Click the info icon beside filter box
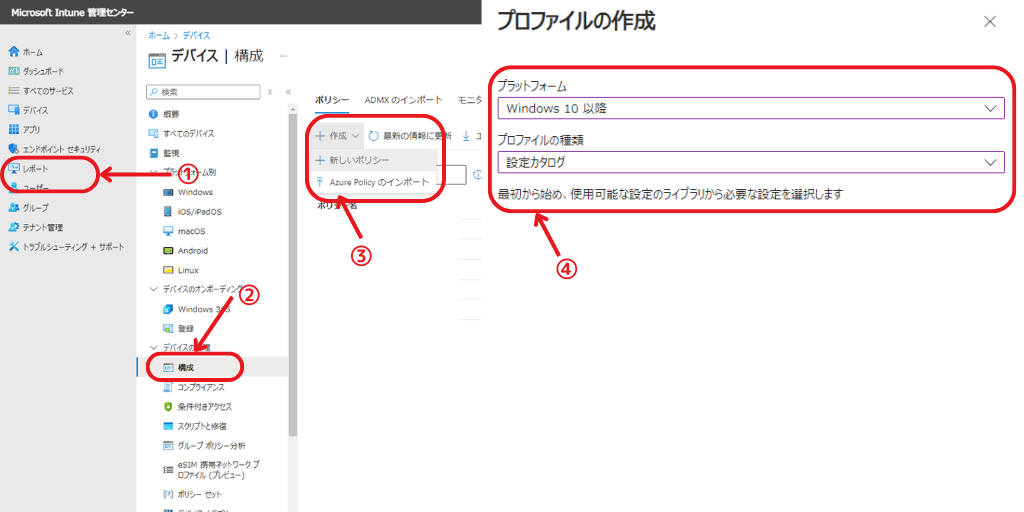 click(x=477, y=174)
